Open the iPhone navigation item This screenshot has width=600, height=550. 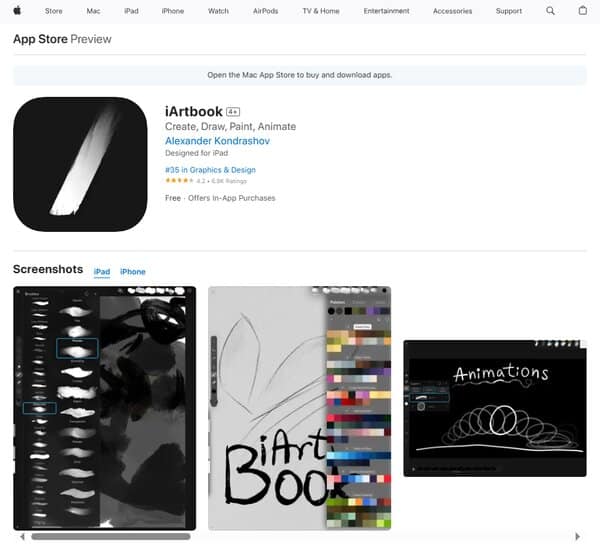[173, 11]
